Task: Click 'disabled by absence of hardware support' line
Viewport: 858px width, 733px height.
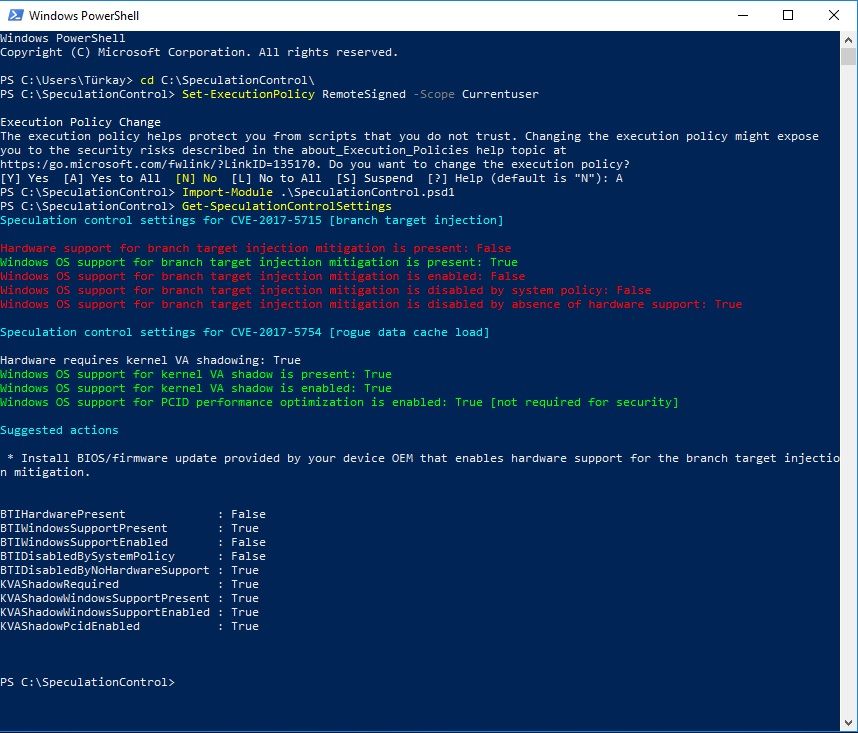Action: pos(371,304)
